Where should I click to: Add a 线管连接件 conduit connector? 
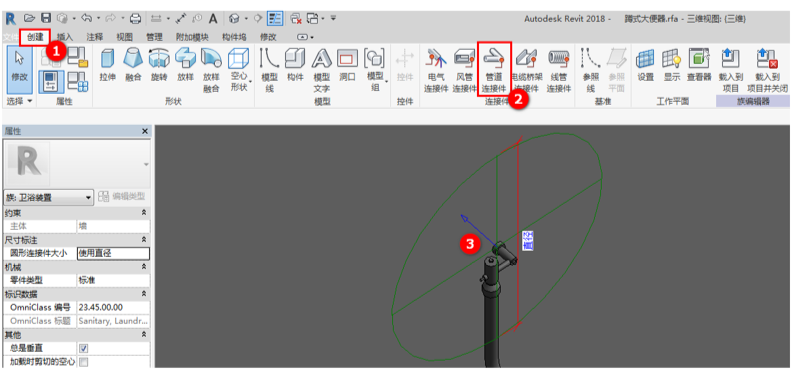(559, 70)
